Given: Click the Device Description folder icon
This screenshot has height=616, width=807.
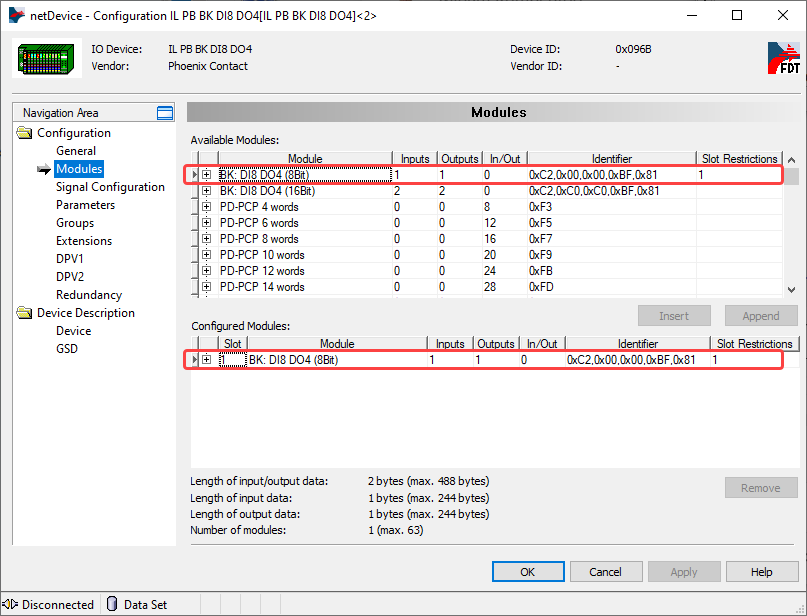Looking at the screenshot, I should pos(24,313).
